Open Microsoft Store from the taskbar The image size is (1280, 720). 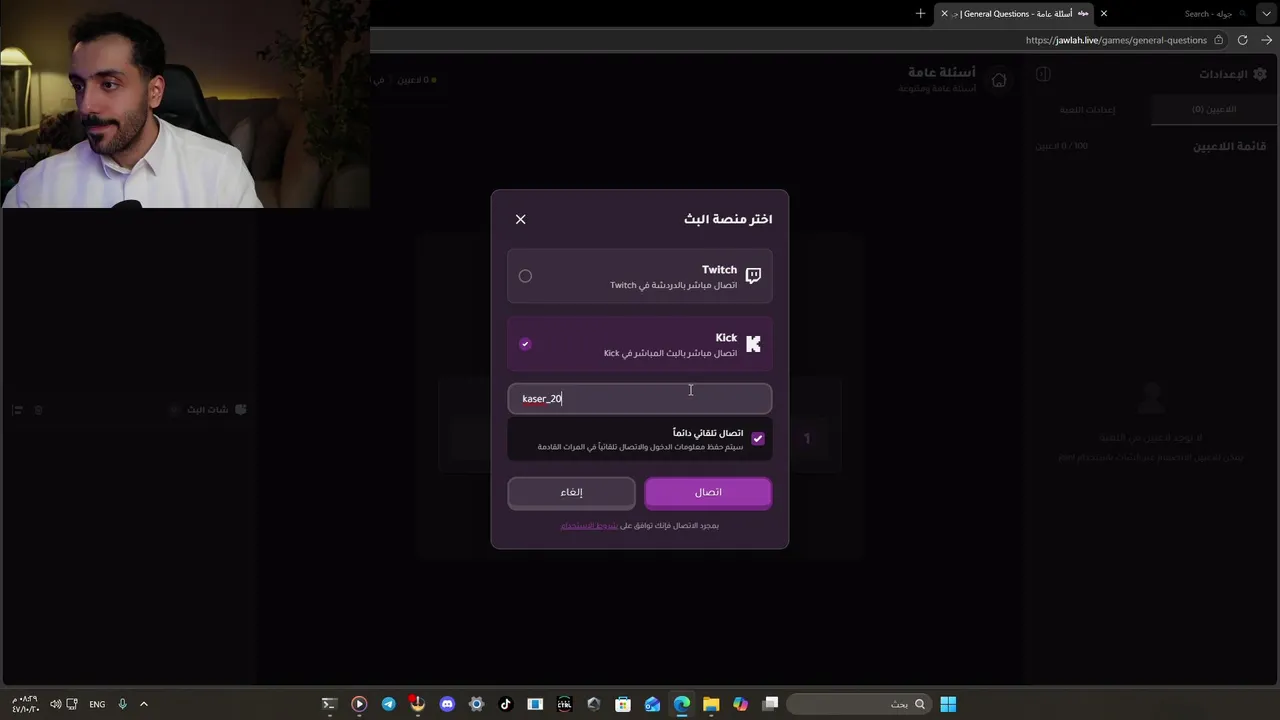point(623,704)
